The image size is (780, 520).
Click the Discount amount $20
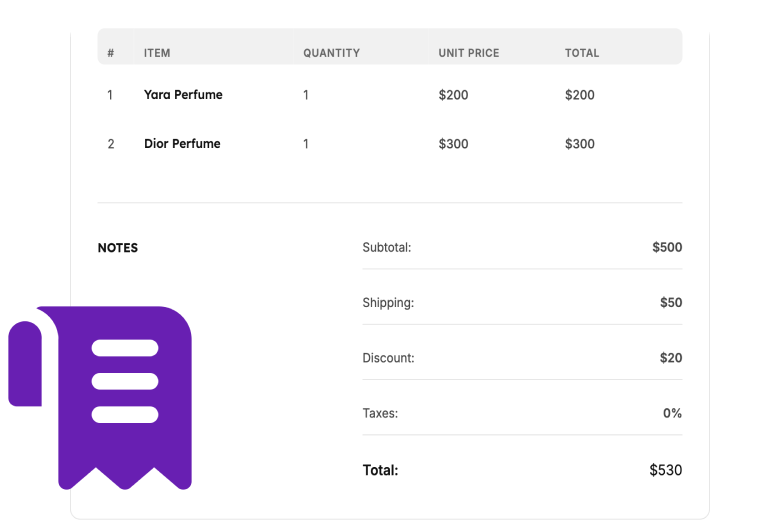coord(671,358)
